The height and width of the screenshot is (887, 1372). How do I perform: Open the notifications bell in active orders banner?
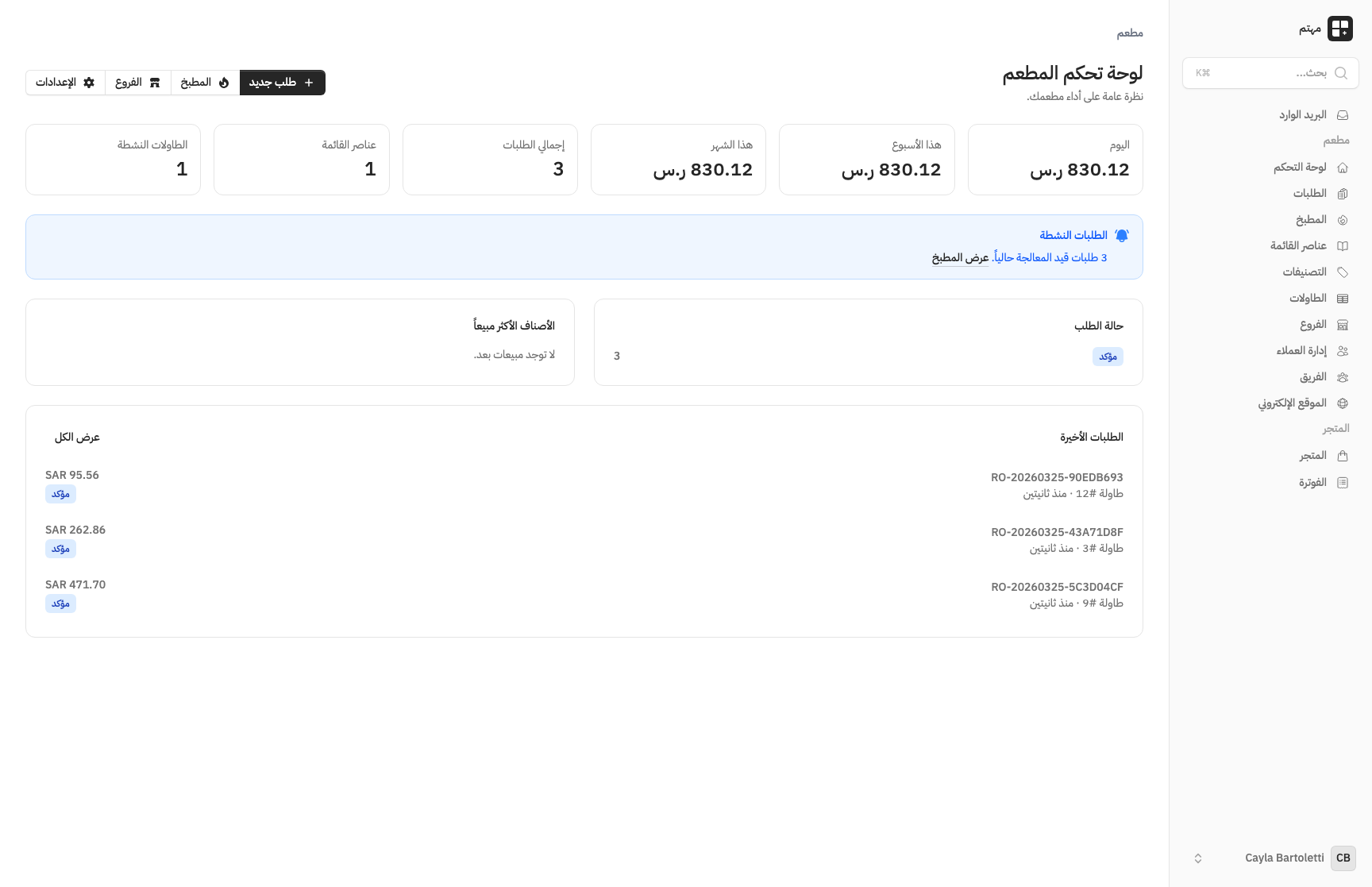point(1123,235)
